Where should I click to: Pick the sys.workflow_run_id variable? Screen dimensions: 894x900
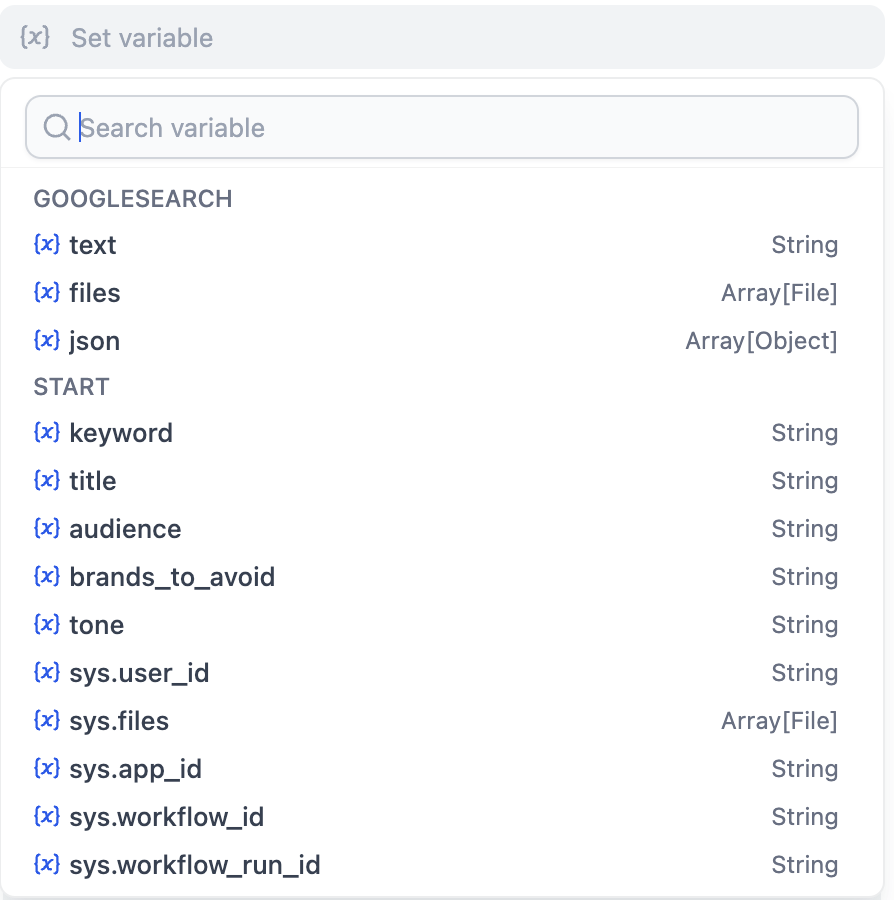(x=194, y=864)
